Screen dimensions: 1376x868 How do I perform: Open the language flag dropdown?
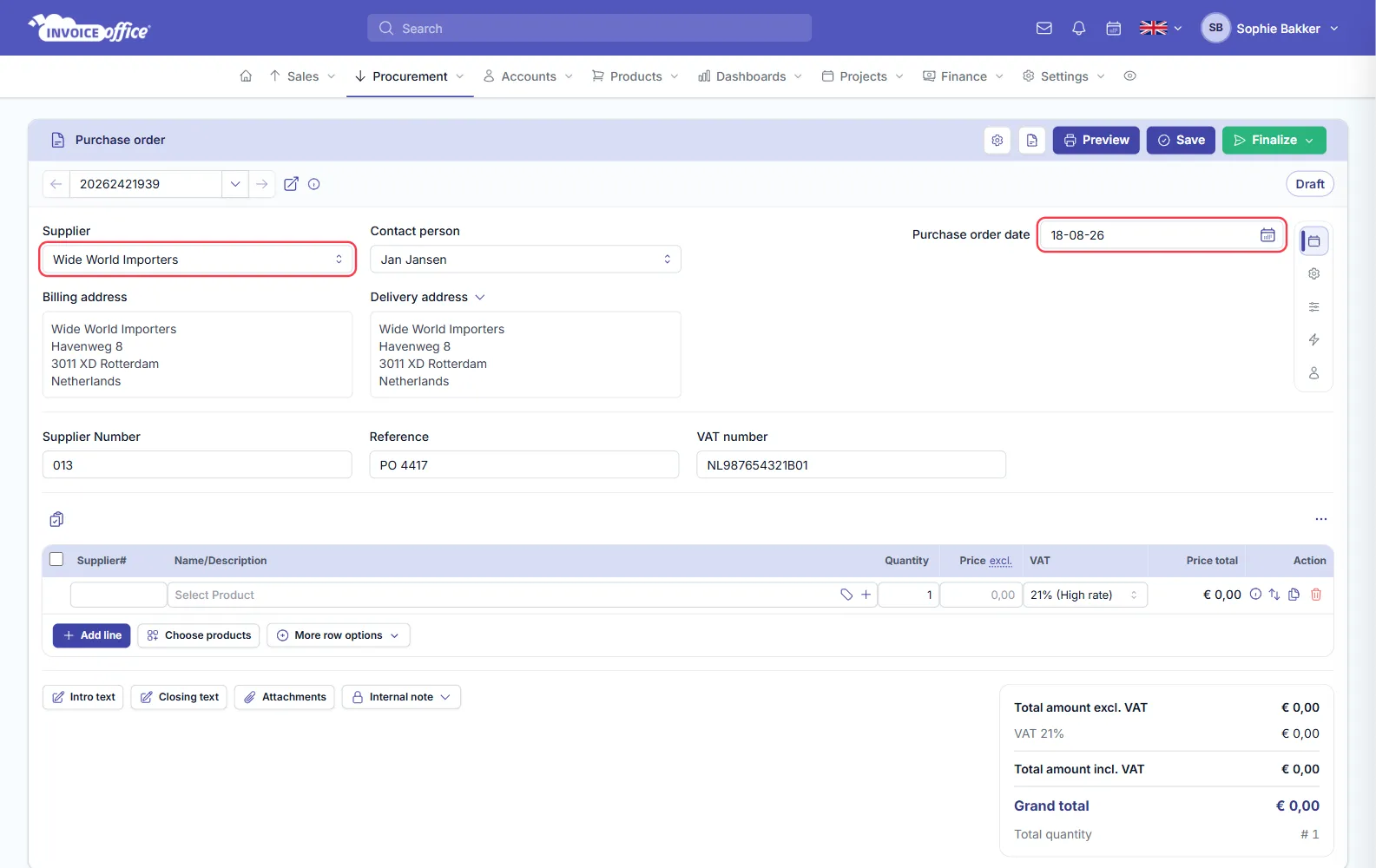click(x=1161, y=29)
